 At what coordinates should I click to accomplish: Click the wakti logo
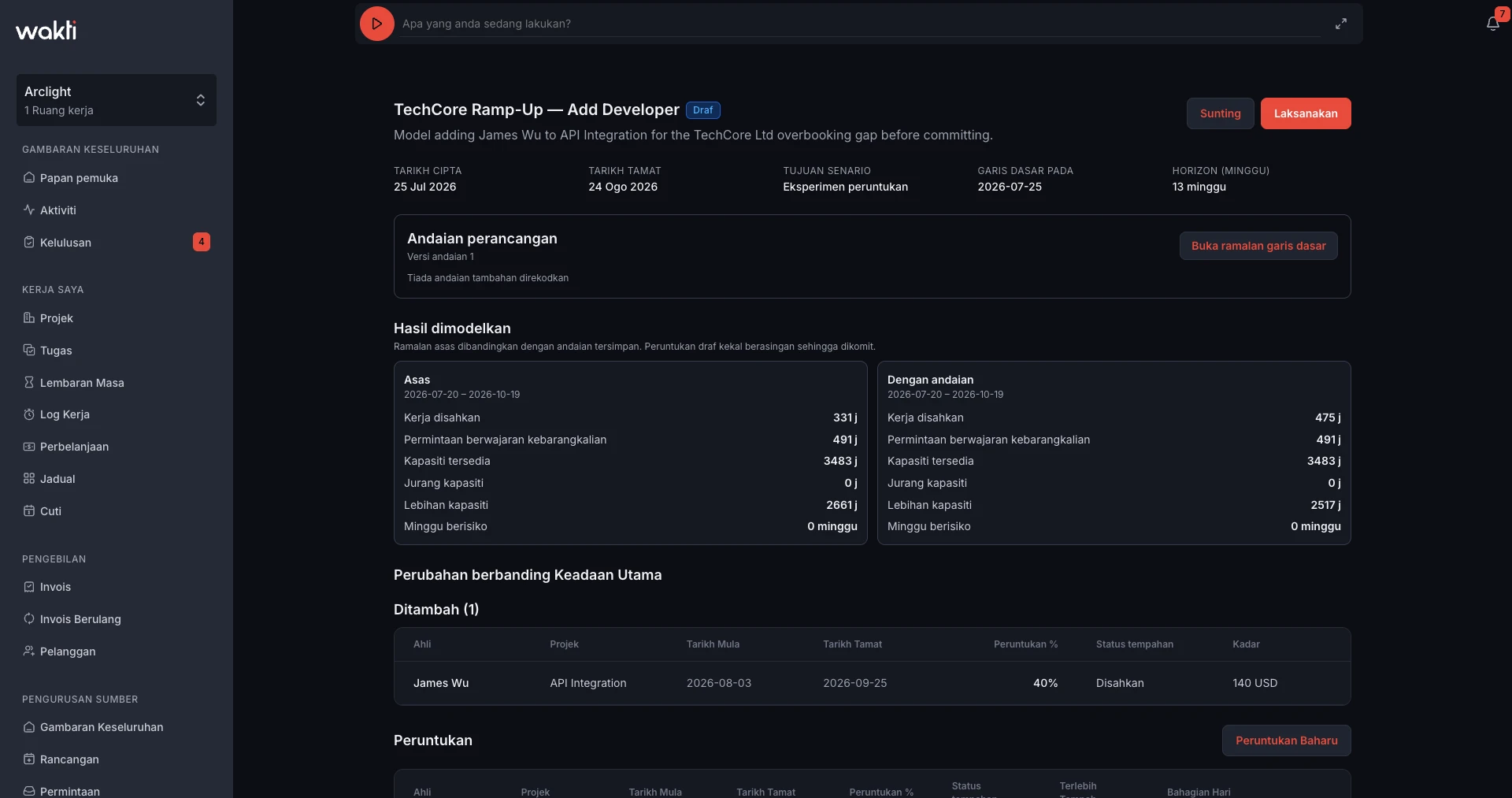click(x=46, y=30)
